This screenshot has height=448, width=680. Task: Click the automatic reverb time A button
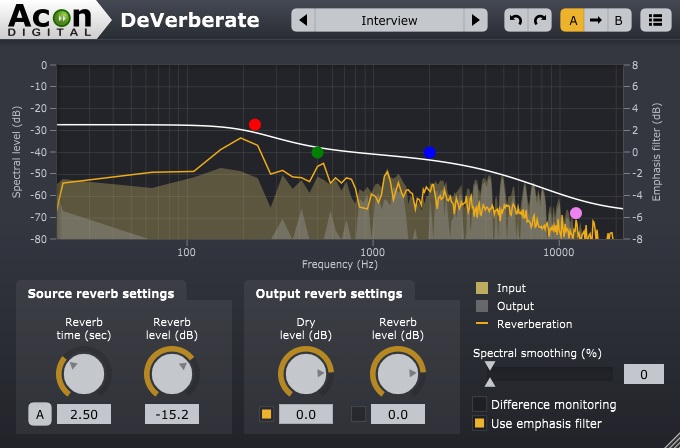coord(40,414)
